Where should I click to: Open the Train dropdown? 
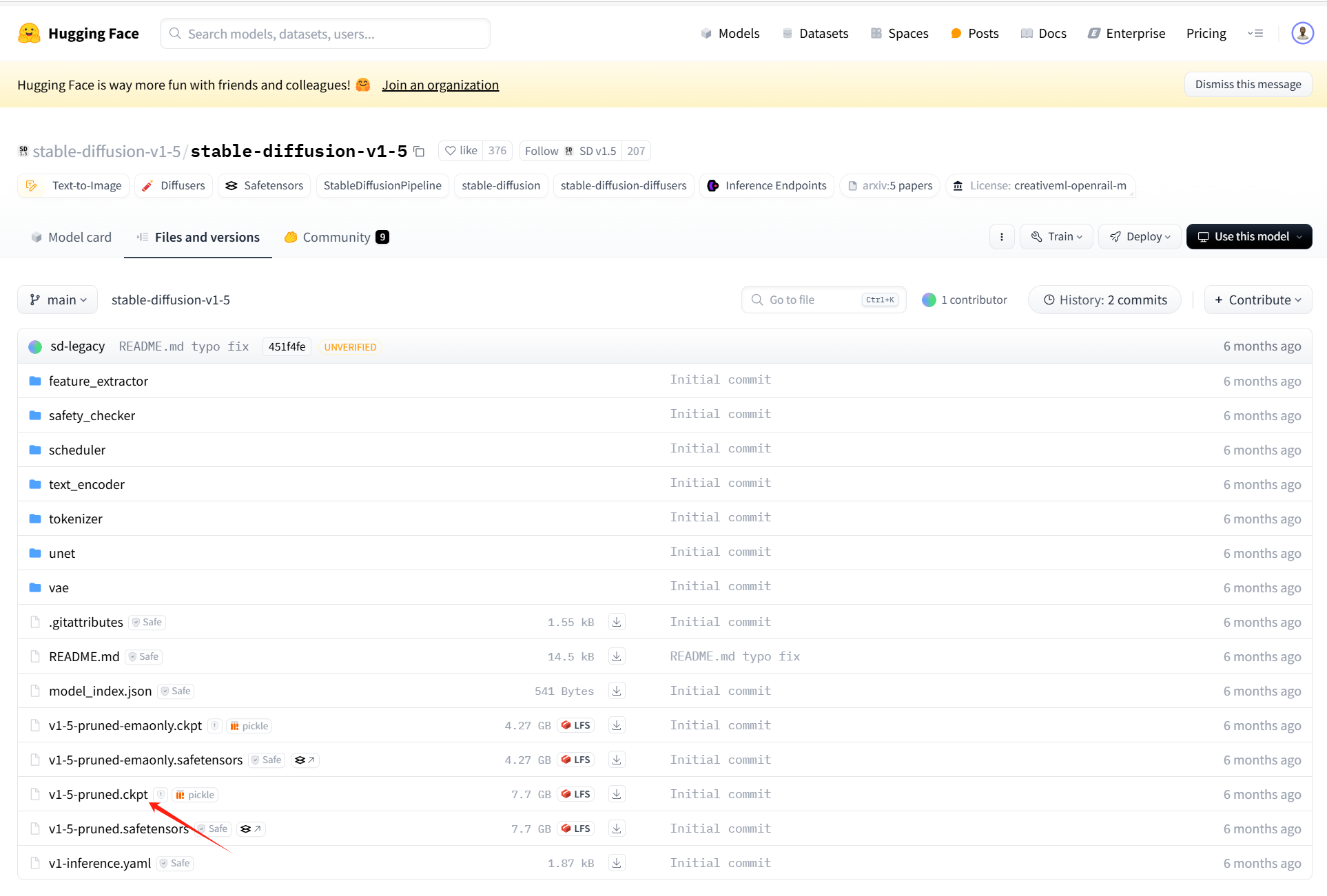pyautogui.click(x=1056, y=237)
